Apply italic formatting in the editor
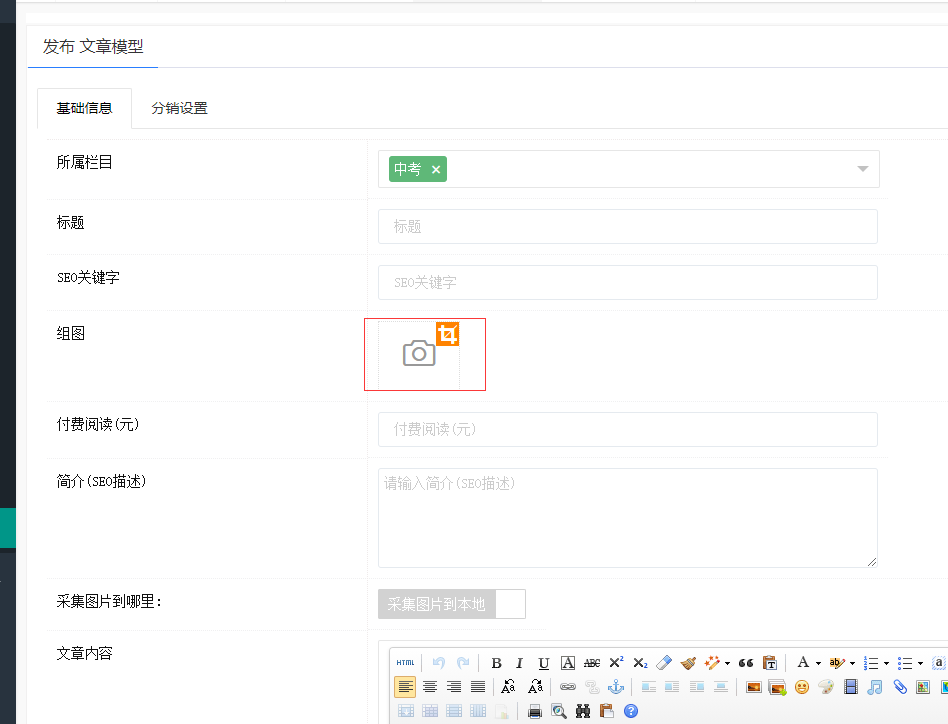948x724 pixels. coord(519,663)
